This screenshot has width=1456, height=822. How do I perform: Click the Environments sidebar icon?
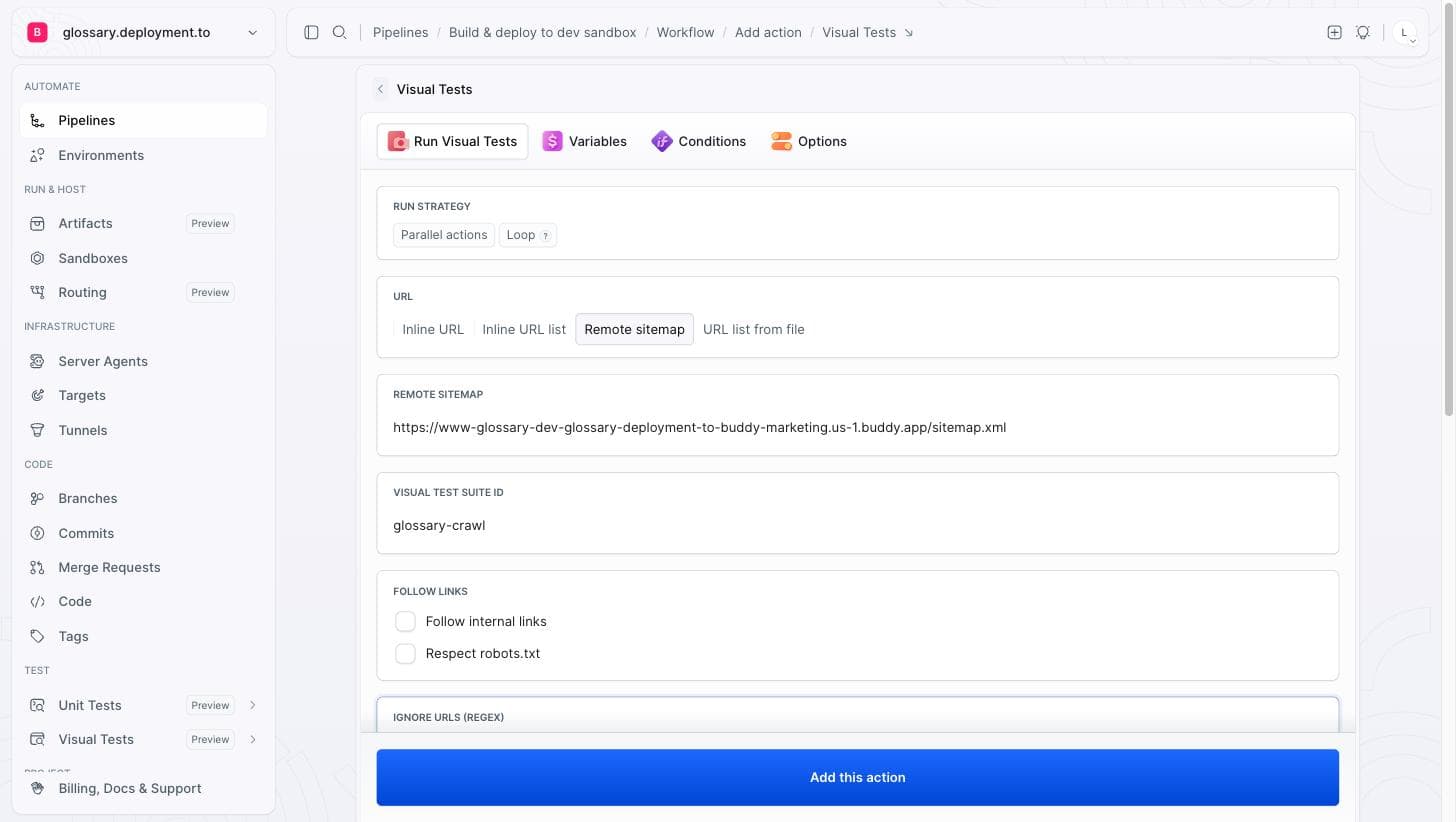(37, 155)
